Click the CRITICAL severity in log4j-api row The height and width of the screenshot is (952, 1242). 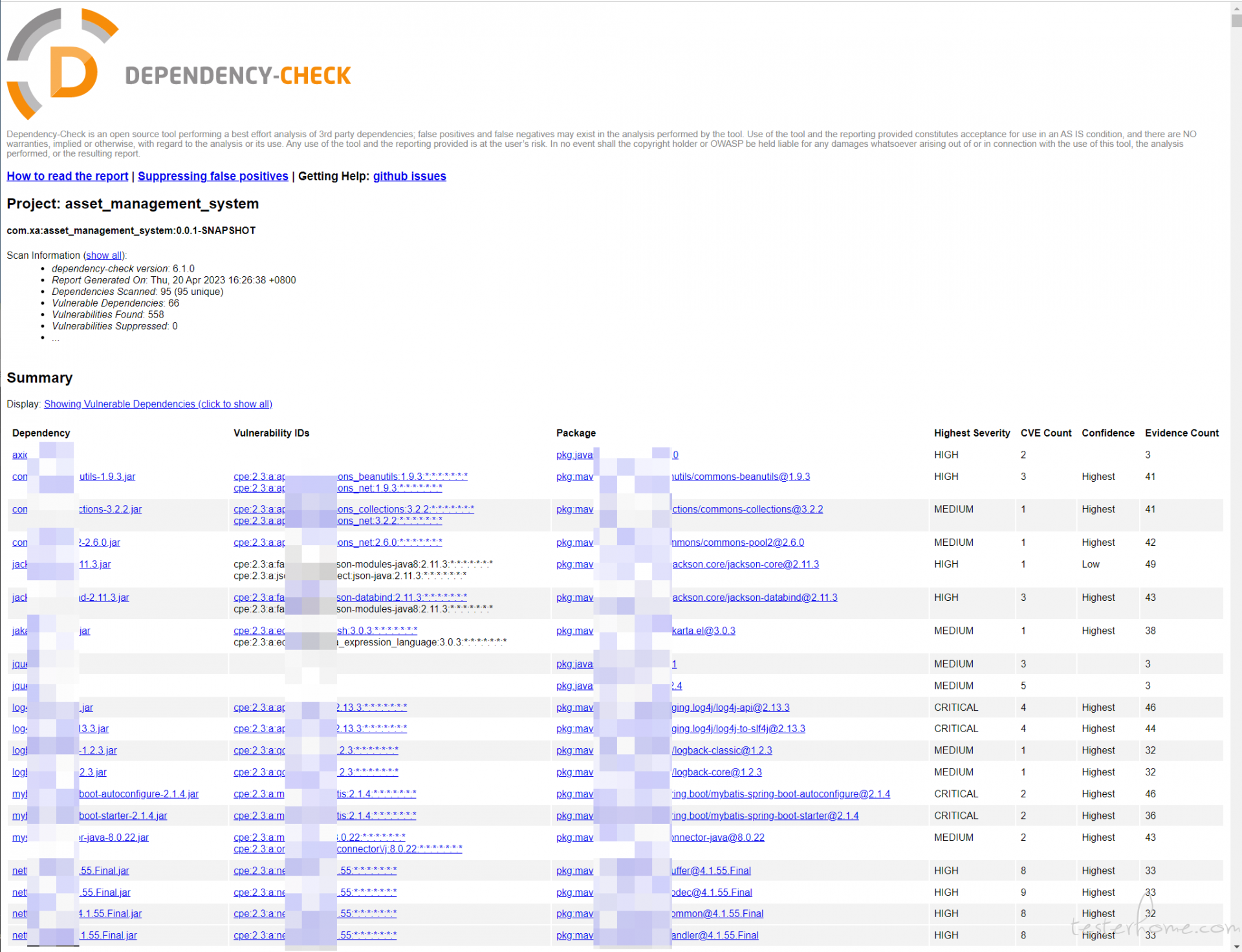coord(956,708)
